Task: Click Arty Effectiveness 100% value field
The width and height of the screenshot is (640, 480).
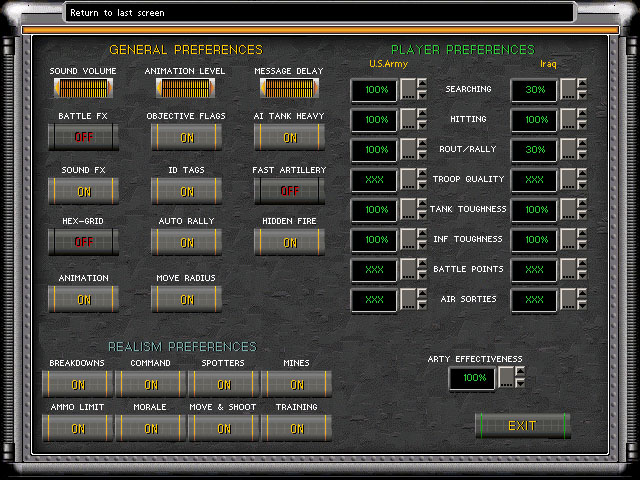Action: pyautogui.click(x=473, y=378)
